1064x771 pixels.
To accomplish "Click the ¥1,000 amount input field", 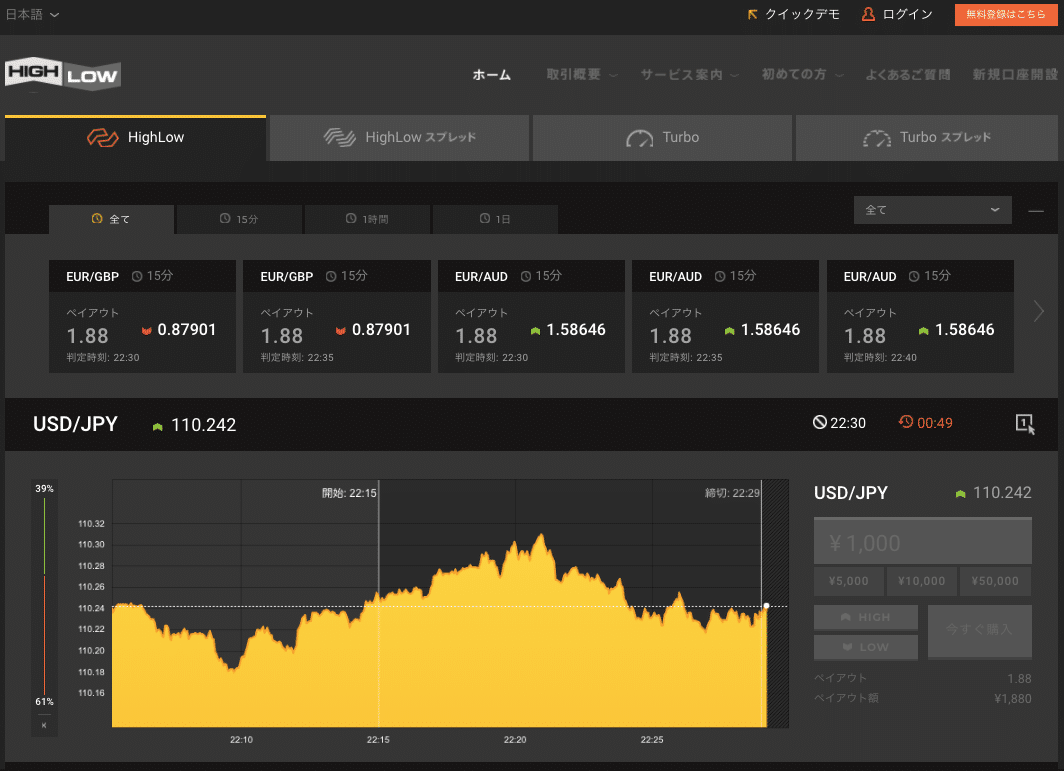I will (923, 542).
